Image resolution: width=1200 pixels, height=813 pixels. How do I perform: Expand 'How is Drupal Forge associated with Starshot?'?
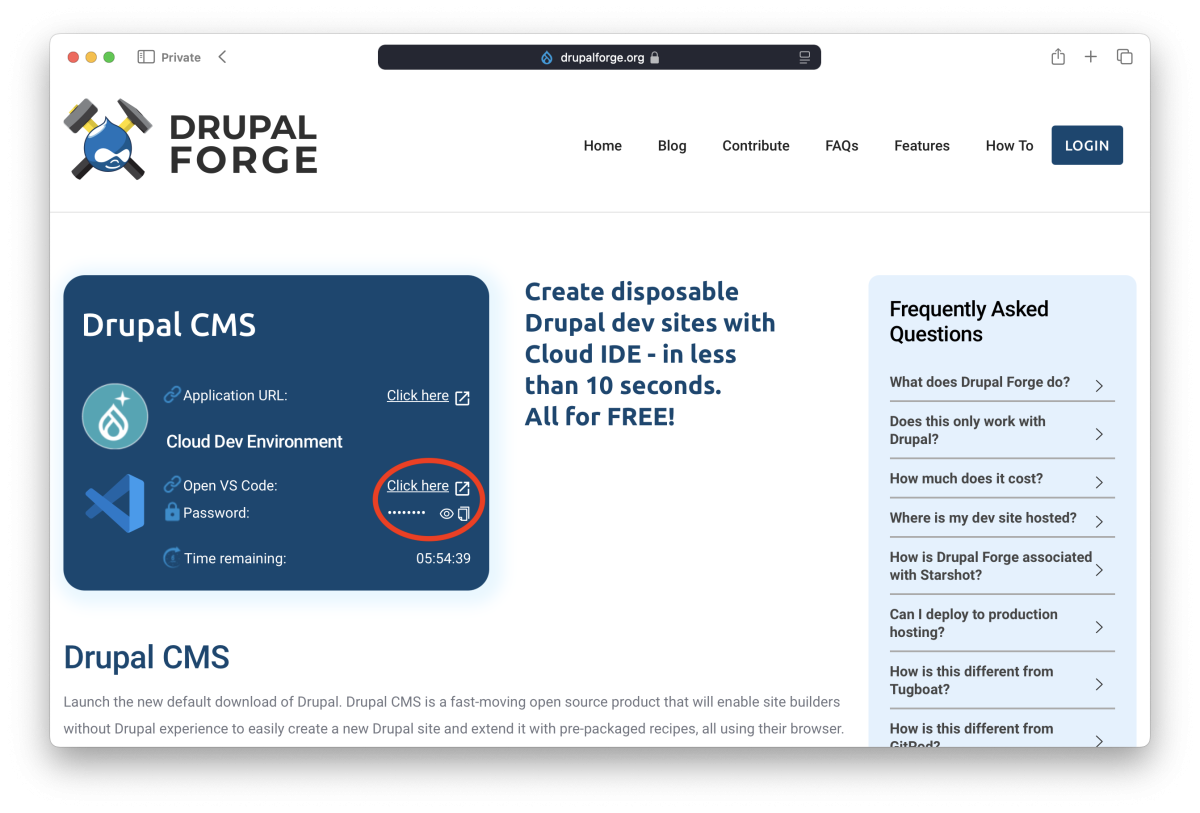pos(1002,567)
